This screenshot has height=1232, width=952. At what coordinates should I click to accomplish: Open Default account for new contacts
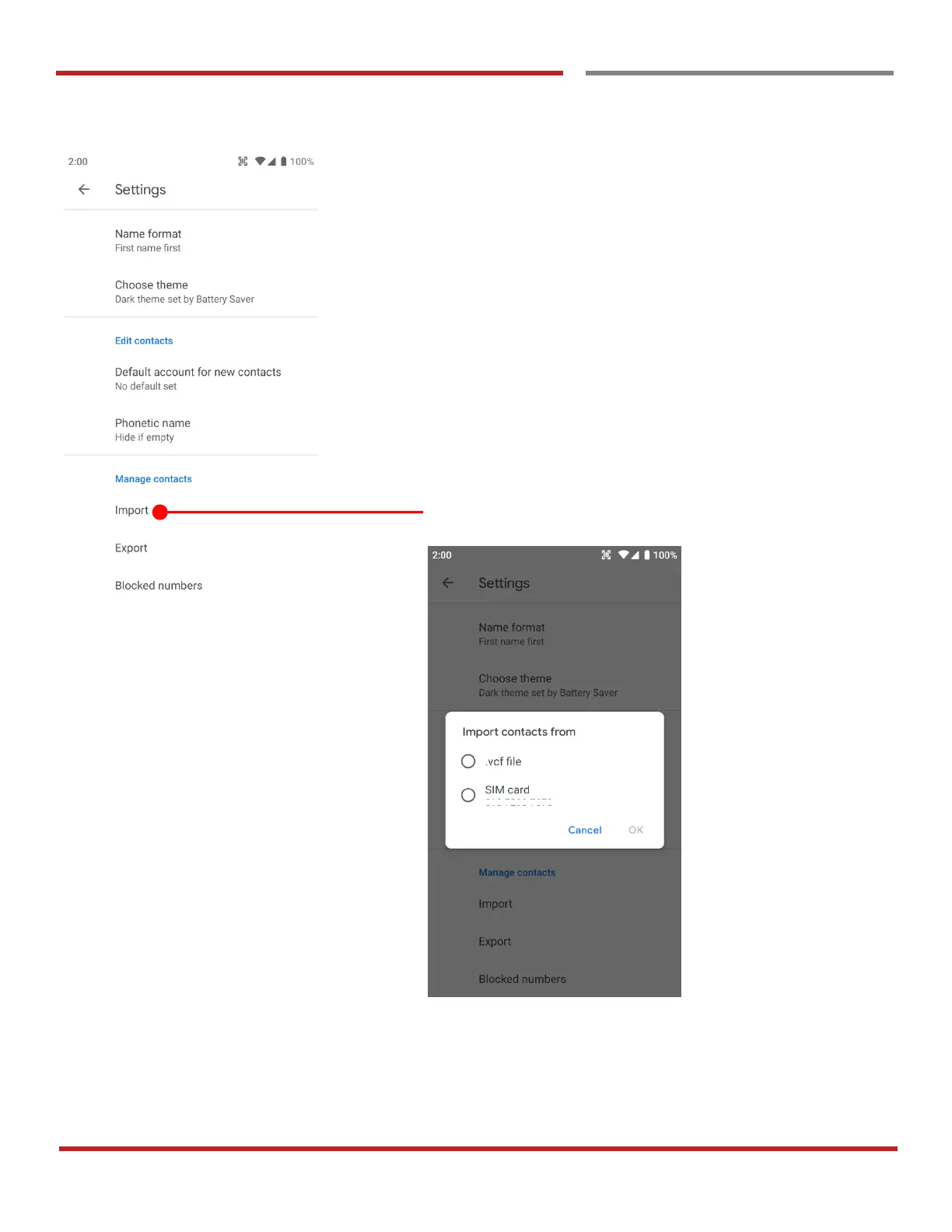coord(191,379)
